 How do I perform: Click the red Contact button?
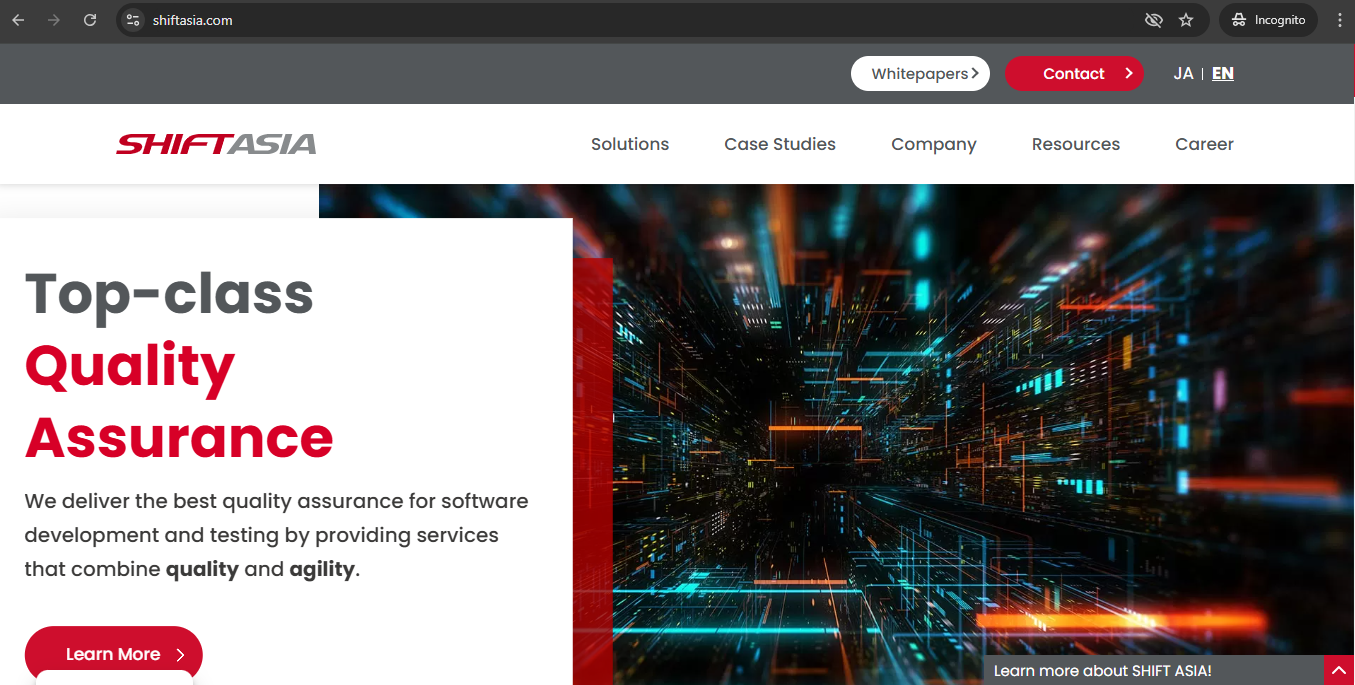(1074, 73)
